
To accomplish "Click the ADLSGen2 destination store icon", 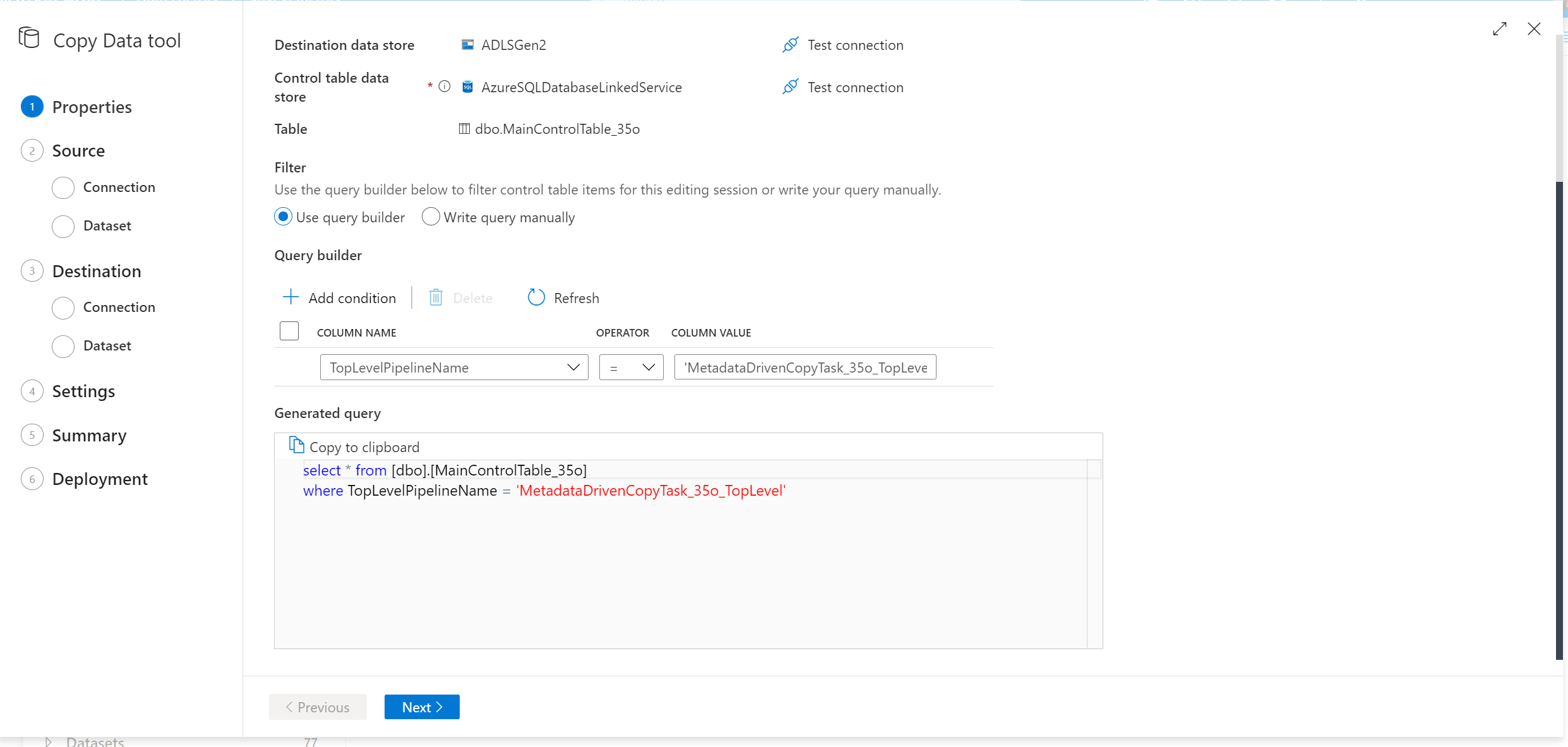I will (x=466, y=44).
